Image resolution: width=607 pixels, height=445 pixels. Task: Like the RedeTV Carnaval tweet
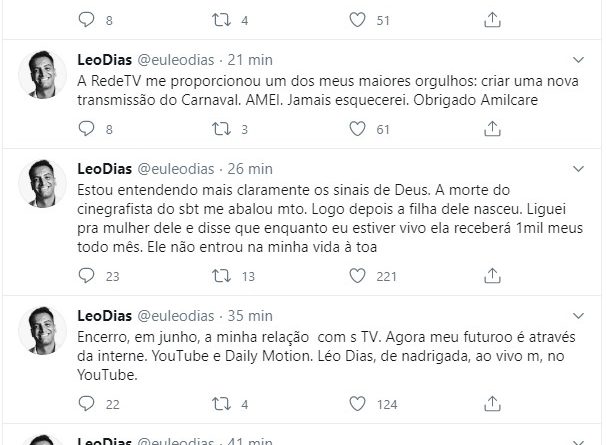(357, 129)
